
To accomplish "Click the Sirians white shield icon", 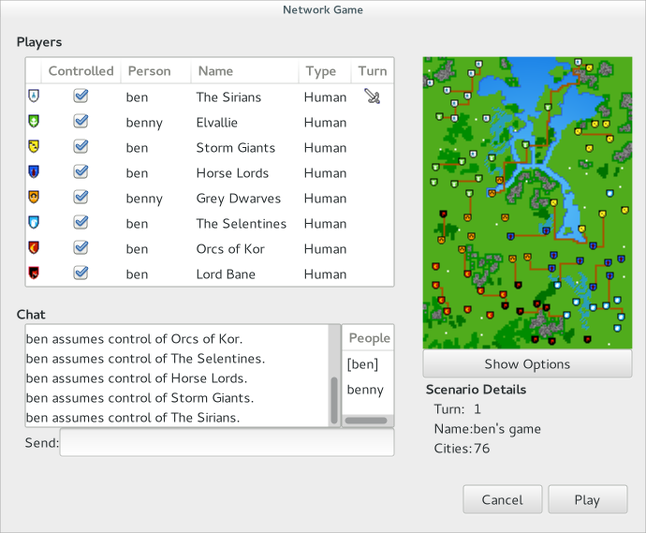I will pyautogui.click(x=33, y=97).
